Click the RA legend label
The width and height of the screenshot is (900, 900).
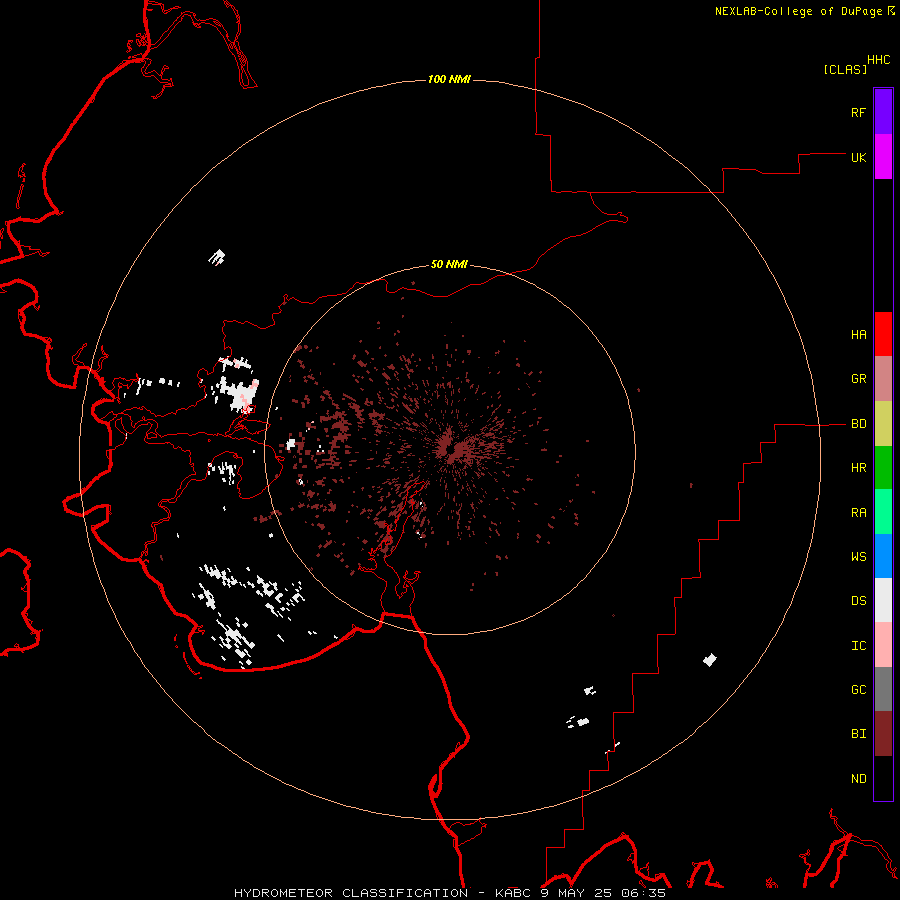[x=858, y=513]
